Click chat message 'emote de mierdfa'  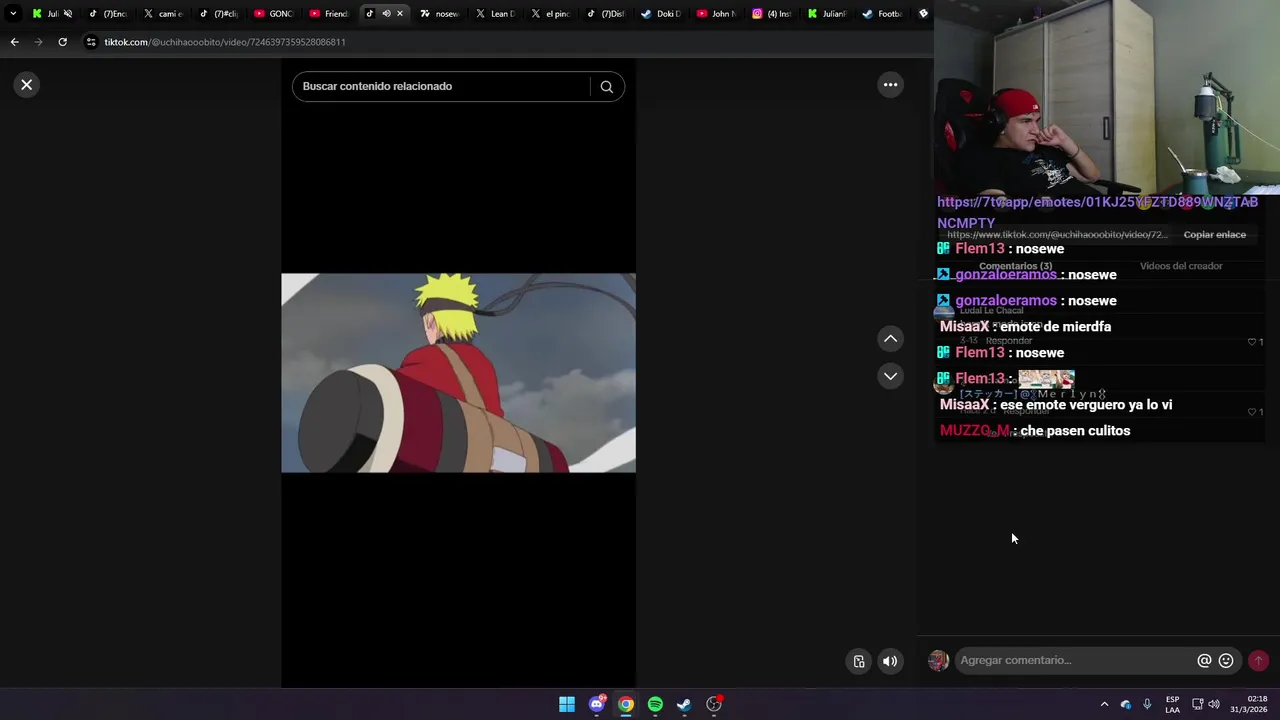pyautogui.click(x=1056, y=327)
